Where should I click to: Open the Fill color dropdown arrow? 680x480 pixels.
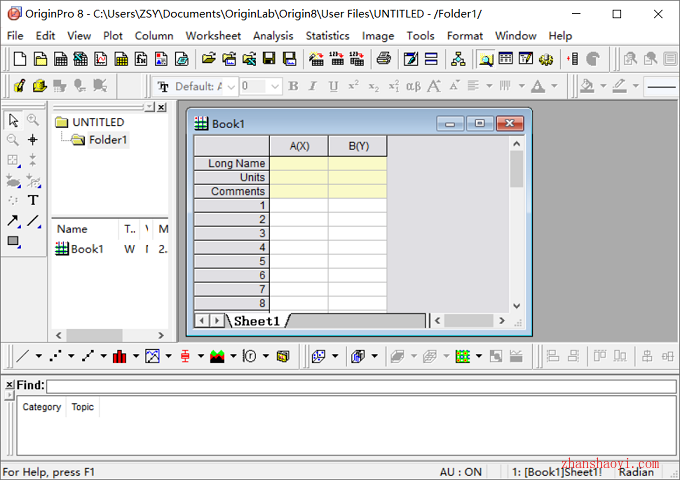point(603,86)
